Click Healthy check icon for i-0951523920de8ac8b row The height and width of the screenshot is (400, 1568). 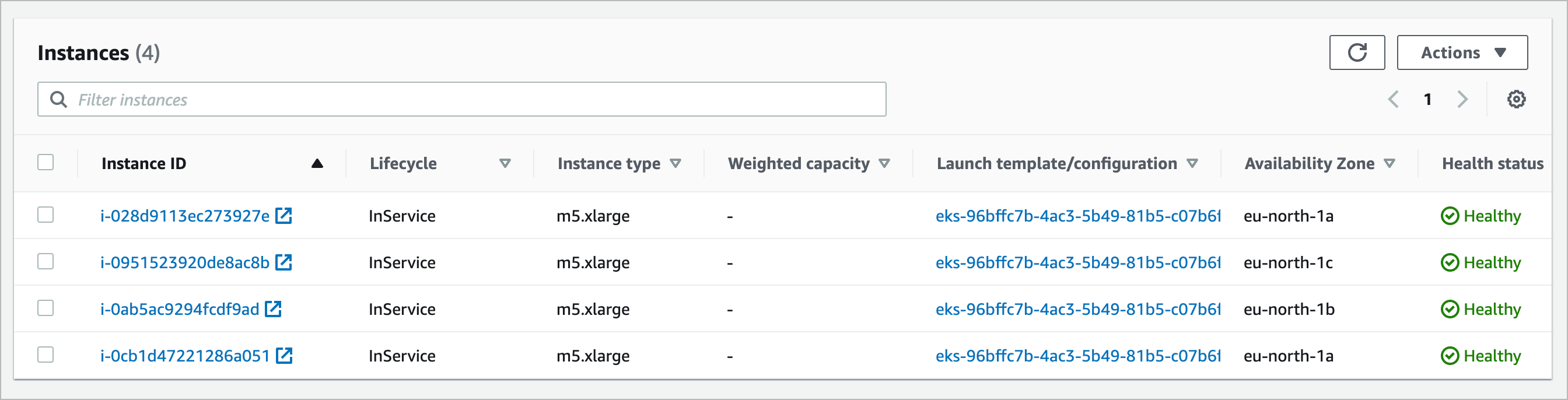1450,262
